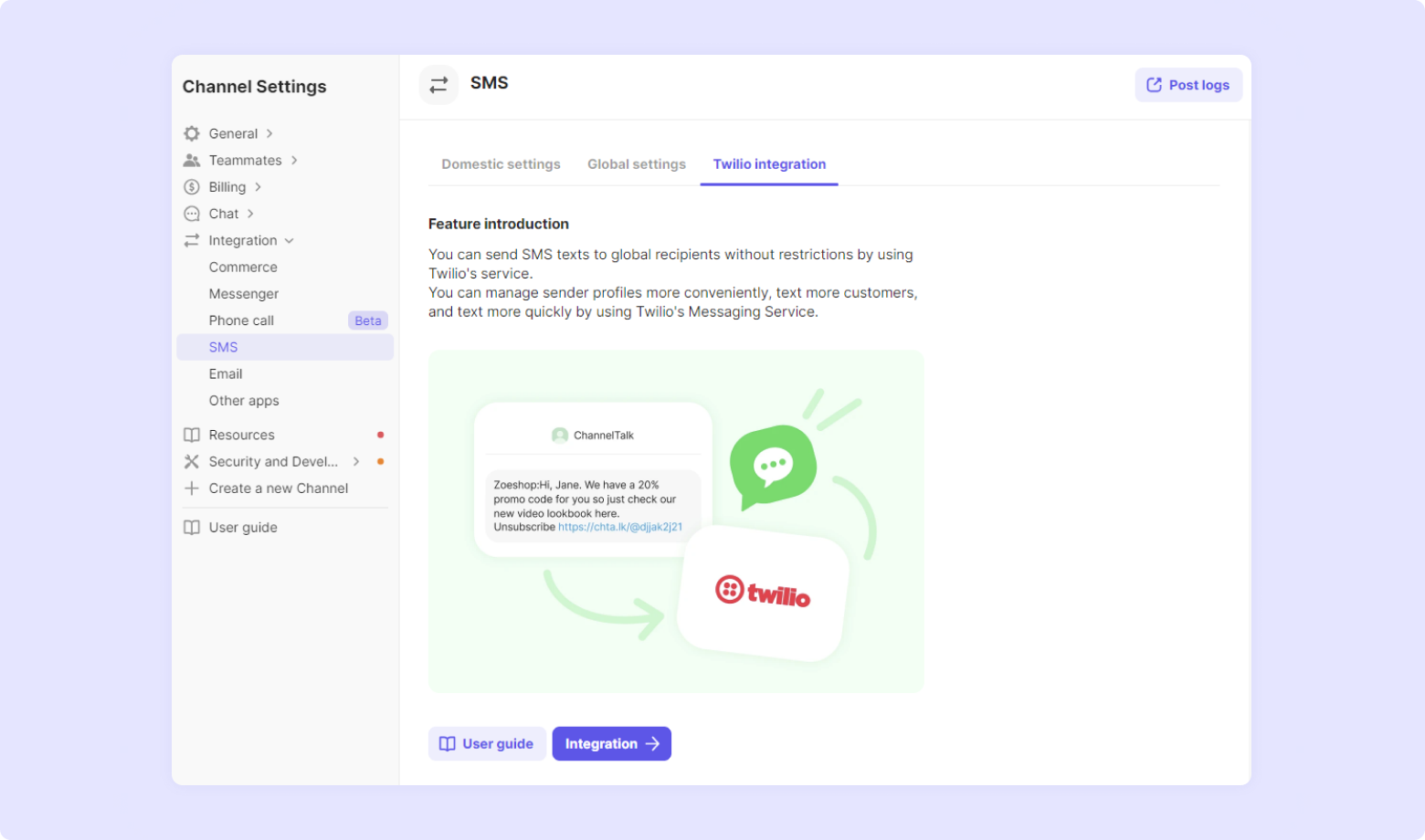
Task: Expand the Billing section chevron
Action: point(259,187)
